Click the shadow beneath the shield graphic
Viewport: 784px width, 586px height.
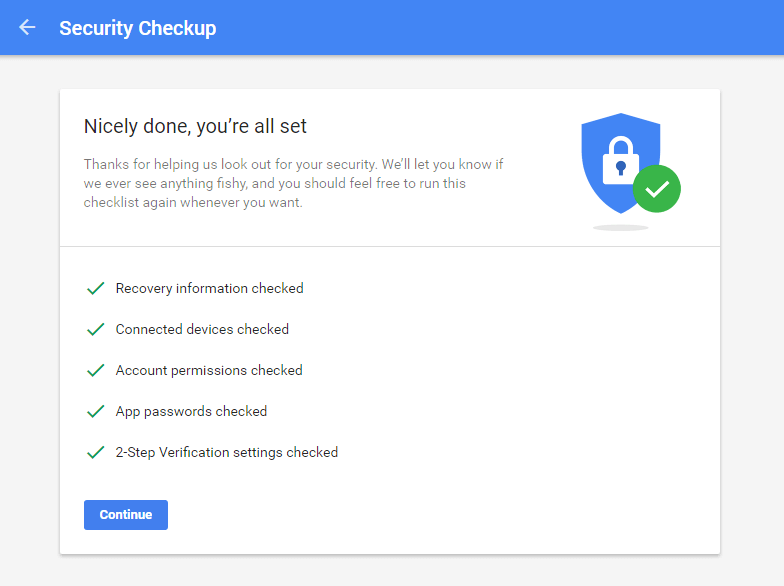tap(620, 228)
